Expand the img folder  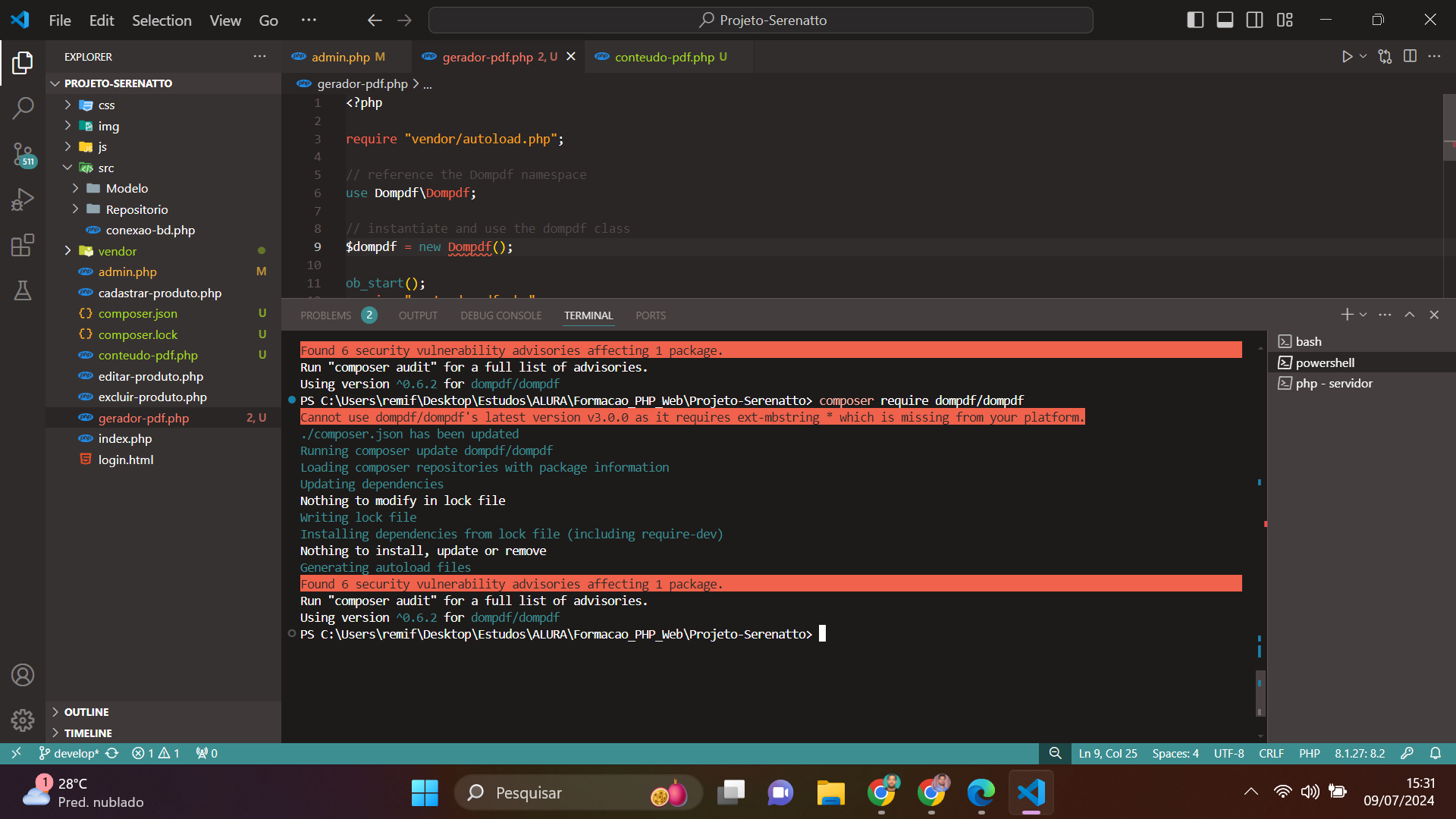tap(163, 126)
